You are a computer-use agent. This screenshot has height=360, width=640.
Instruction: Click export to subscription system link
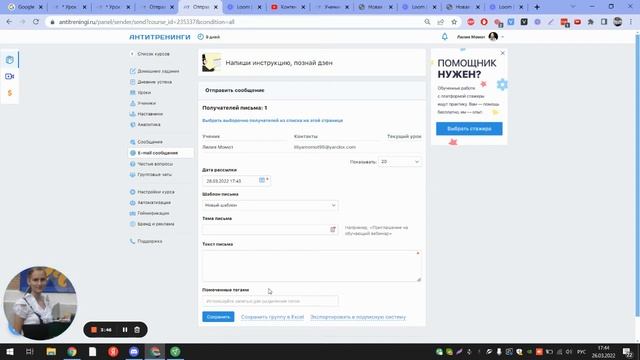358,317
